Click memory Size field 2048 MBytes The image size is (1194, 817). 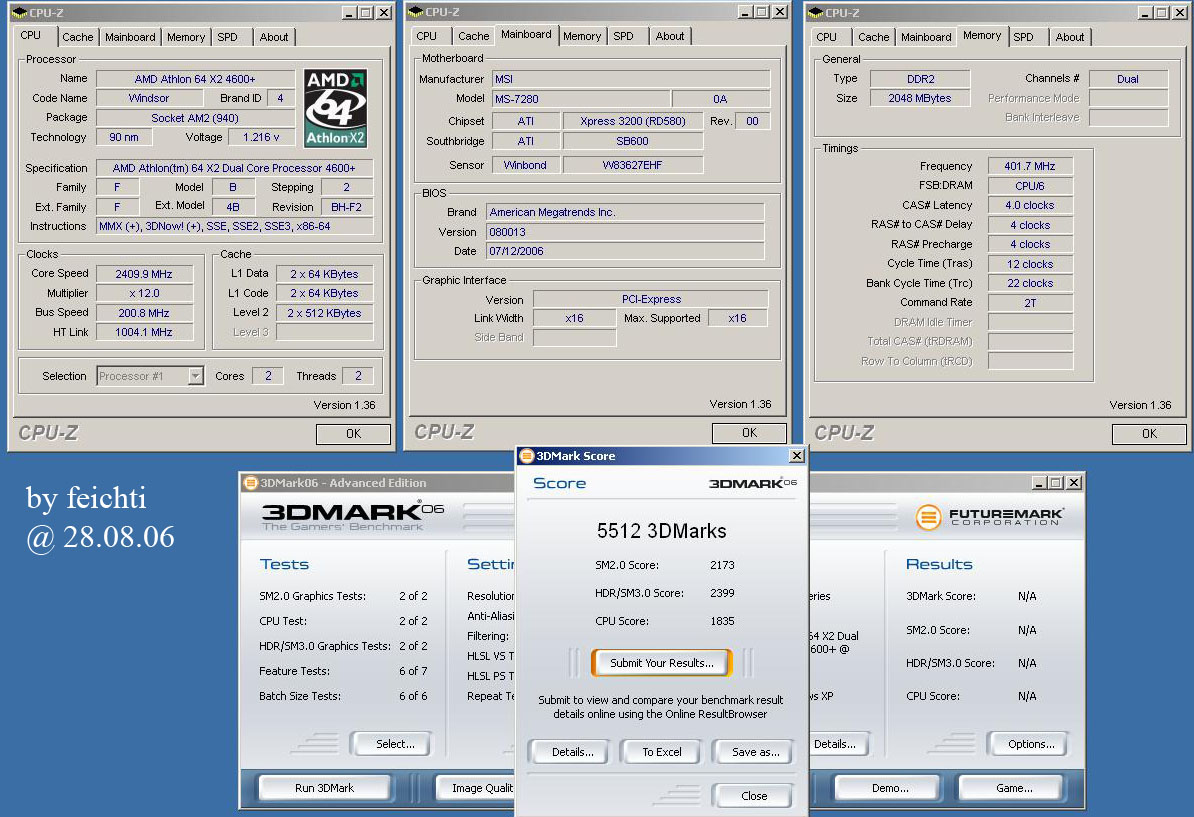tap(920, 98)
